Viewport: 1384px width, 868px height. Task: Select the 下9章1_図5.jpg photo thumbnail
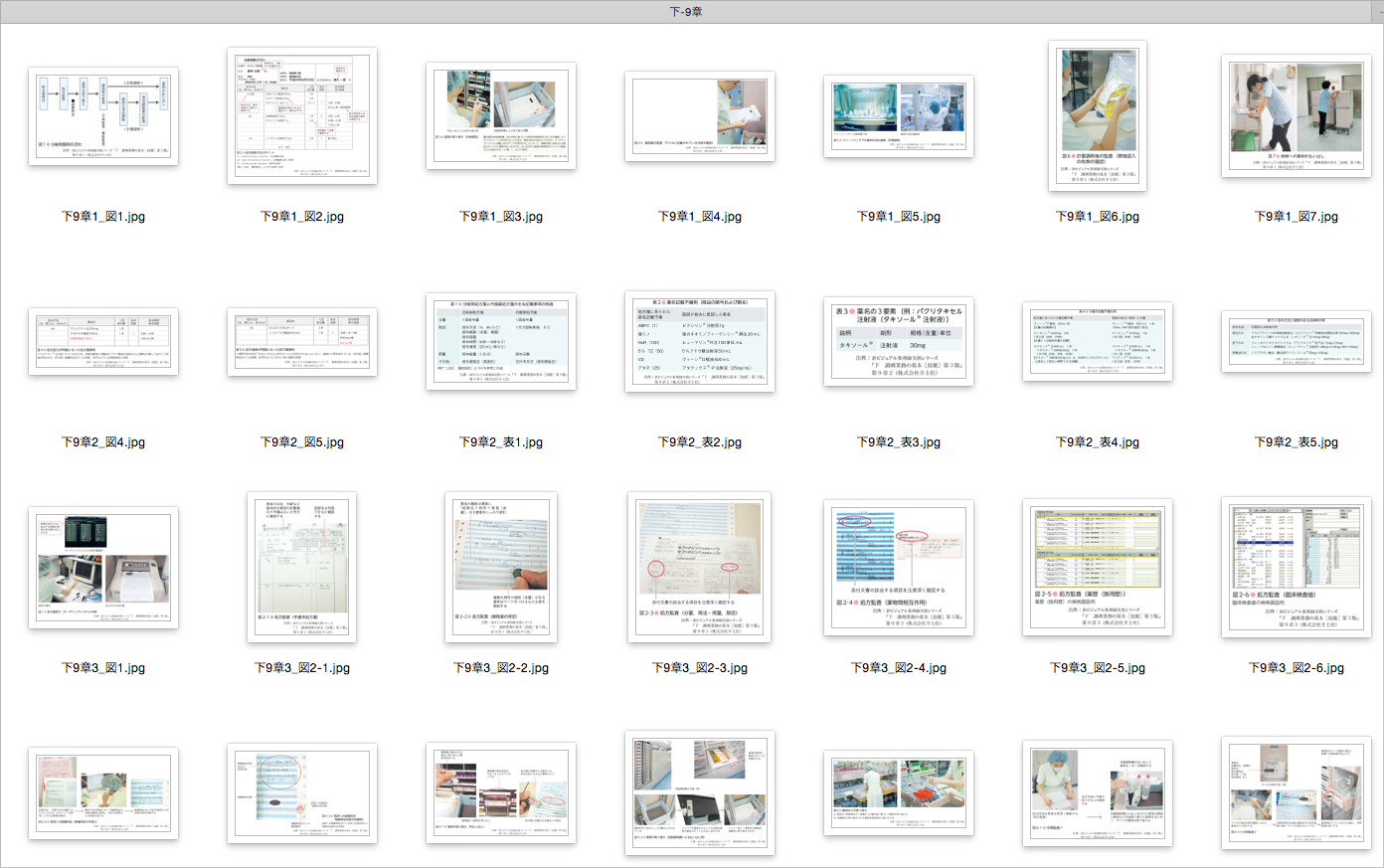(899, 116)
